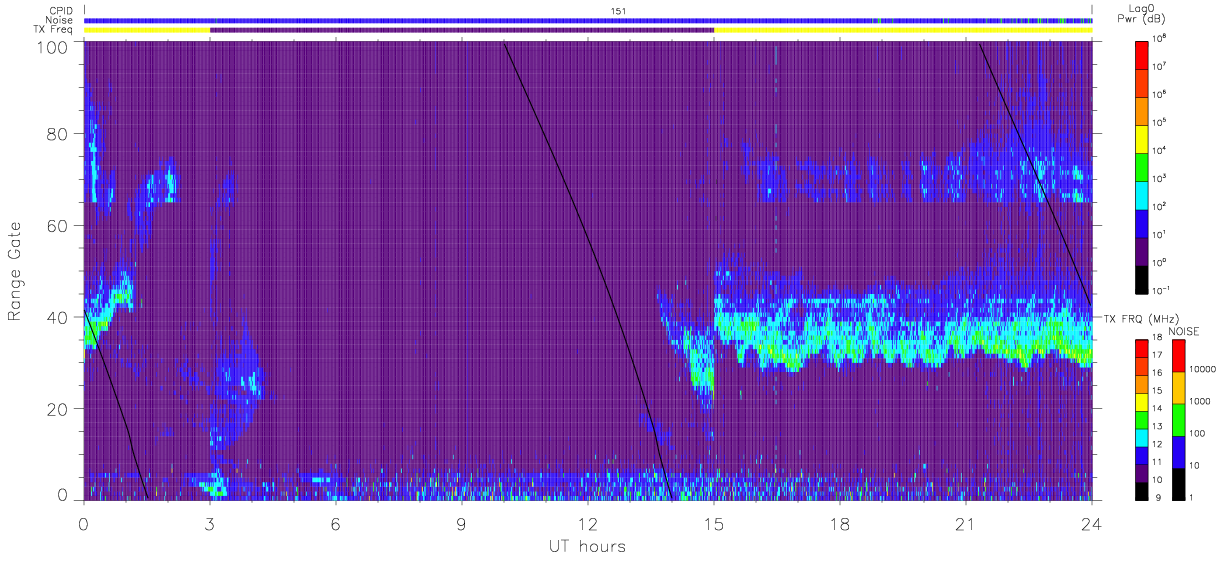Screen dimensions: 1228x567
Task: Choose the red segment of the NOISE colorbar
Action: [1178, 355]
